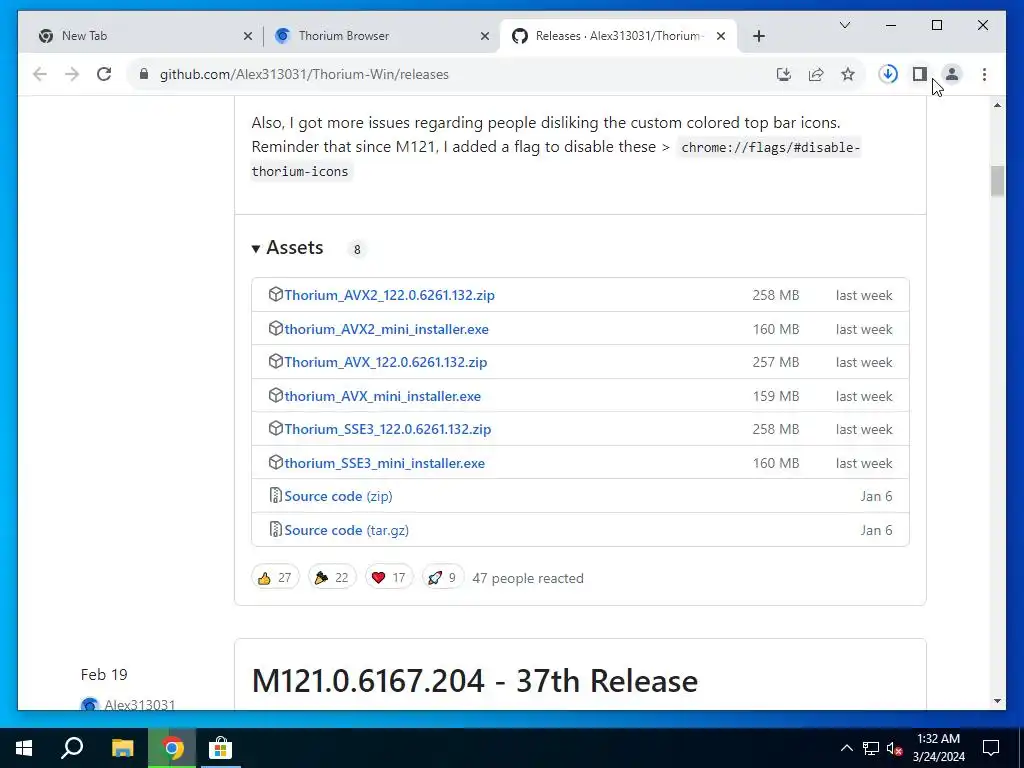Open the Chrome side panel
The width and height of the screenshot is (1024, 768).
(920, 74)
